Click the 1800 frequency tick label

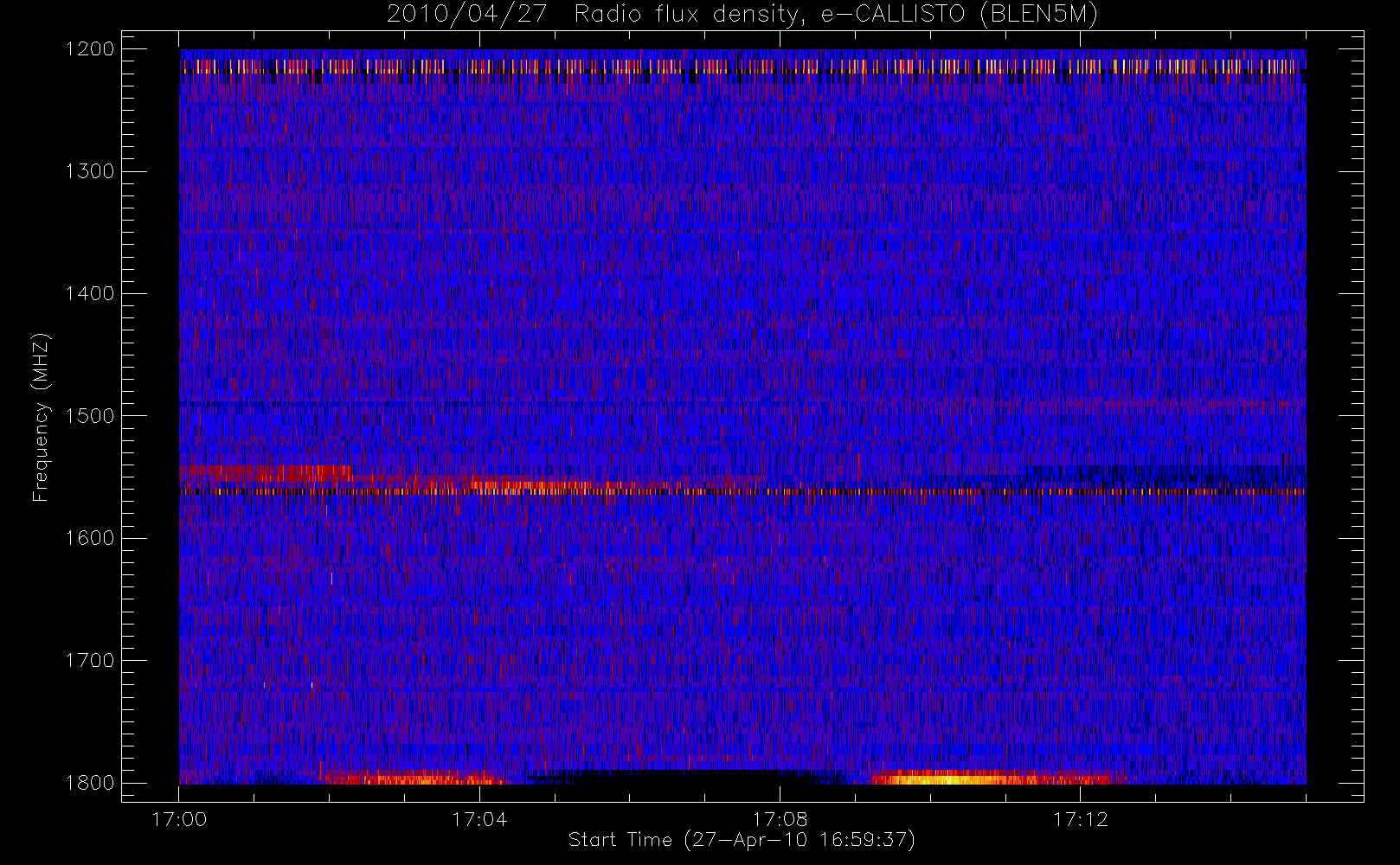pyautogui.click(x=91, y=783)
